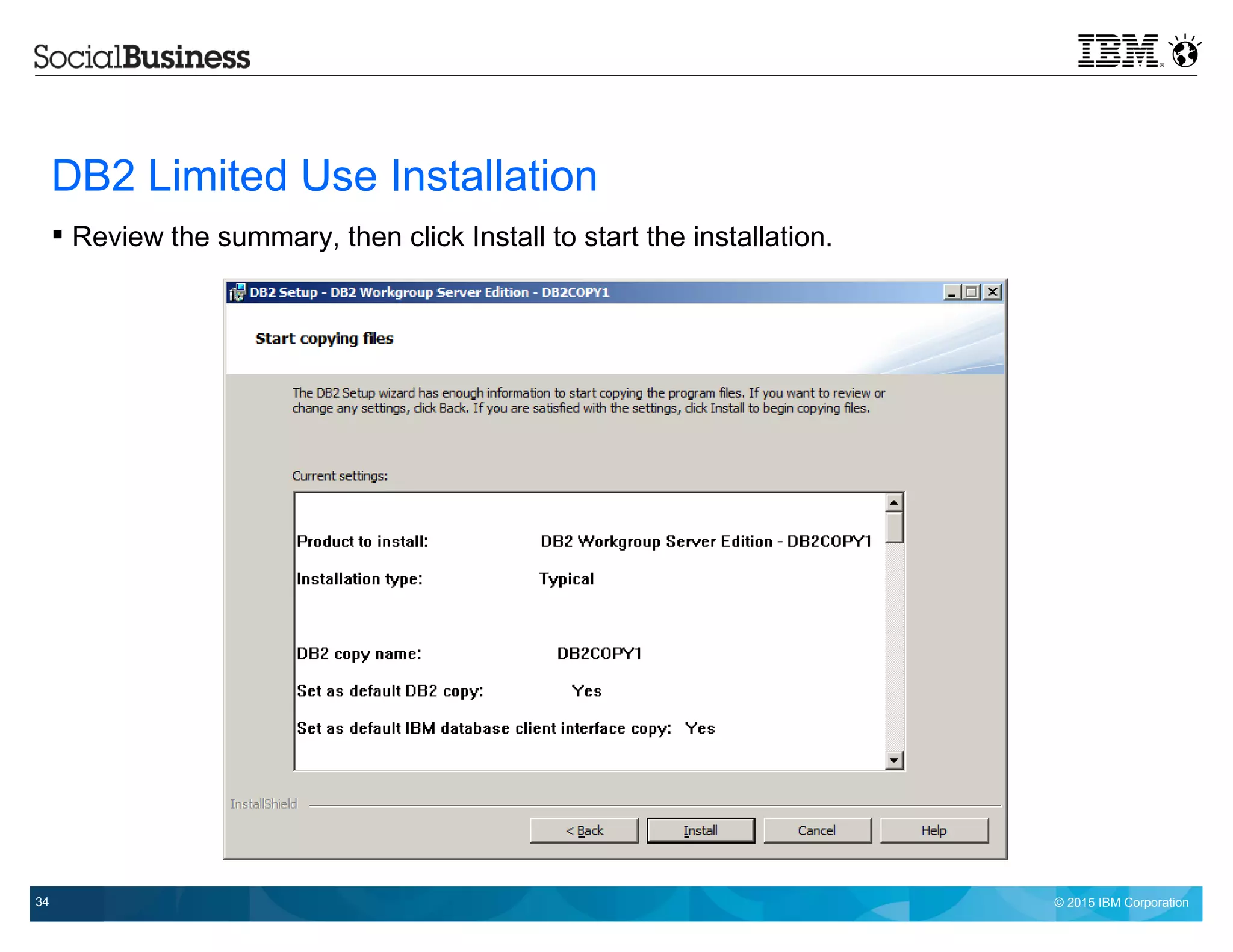Click the scrollbar thumb in Current settings list

pos(894,528)
